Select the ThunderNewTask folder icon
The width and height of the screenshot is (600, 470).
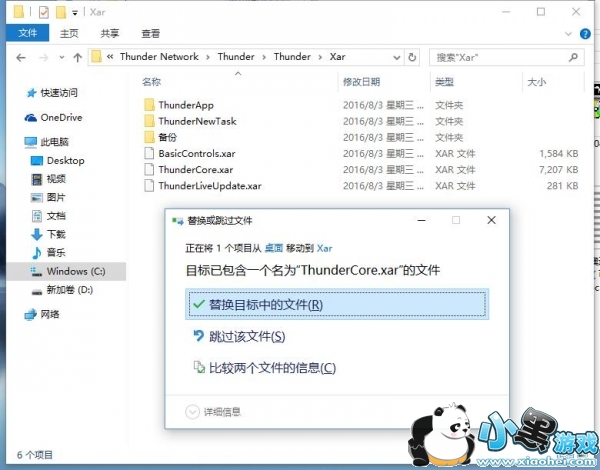149,121
